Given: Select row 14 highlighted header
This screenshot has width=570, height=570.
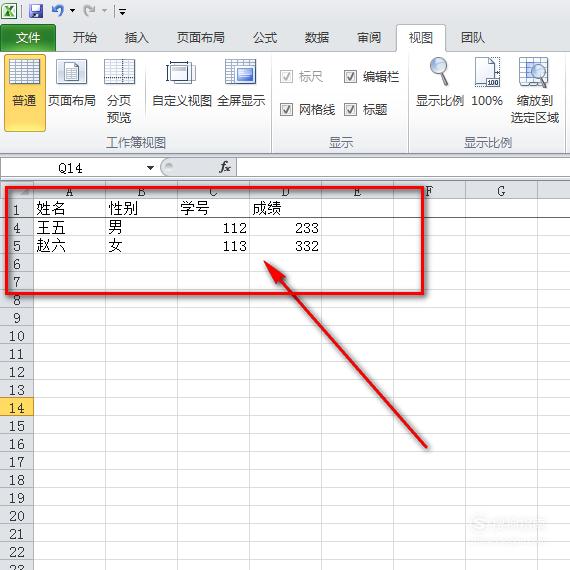Looking at the screenshot, I should [x=17, y=408].
